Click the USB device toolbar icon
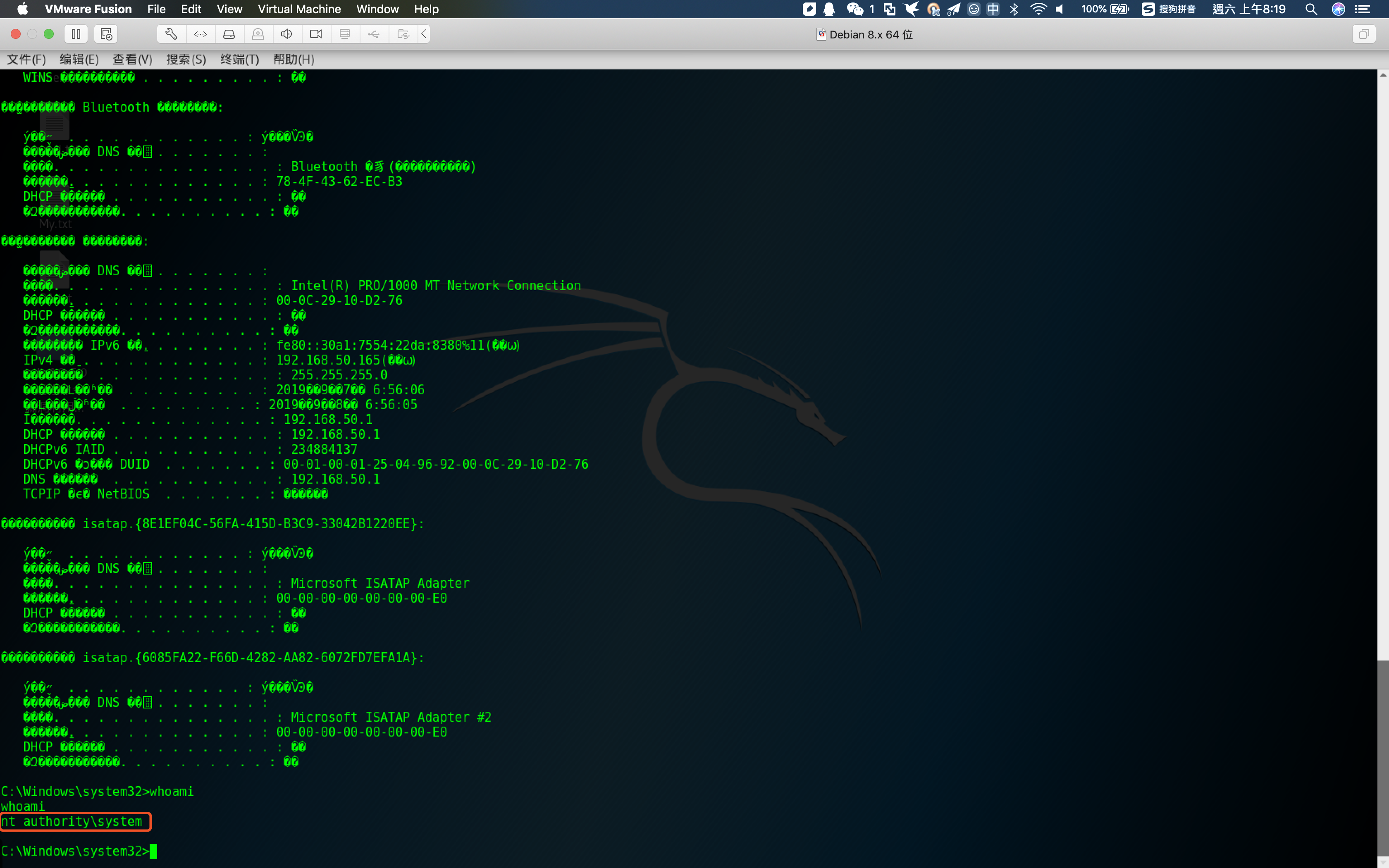 point(374,34)
